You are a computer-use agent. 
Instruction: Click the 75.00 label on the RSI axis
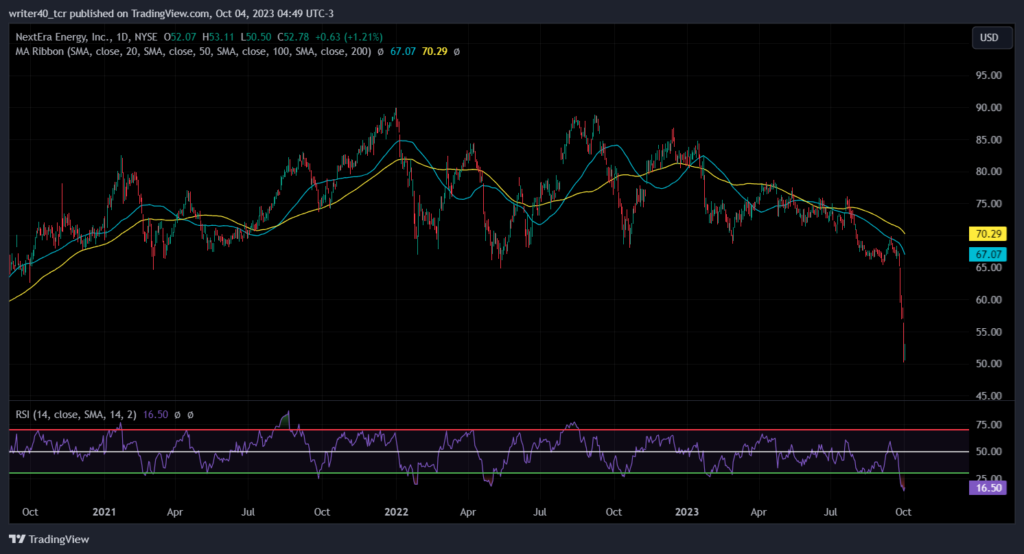point(989,425)
